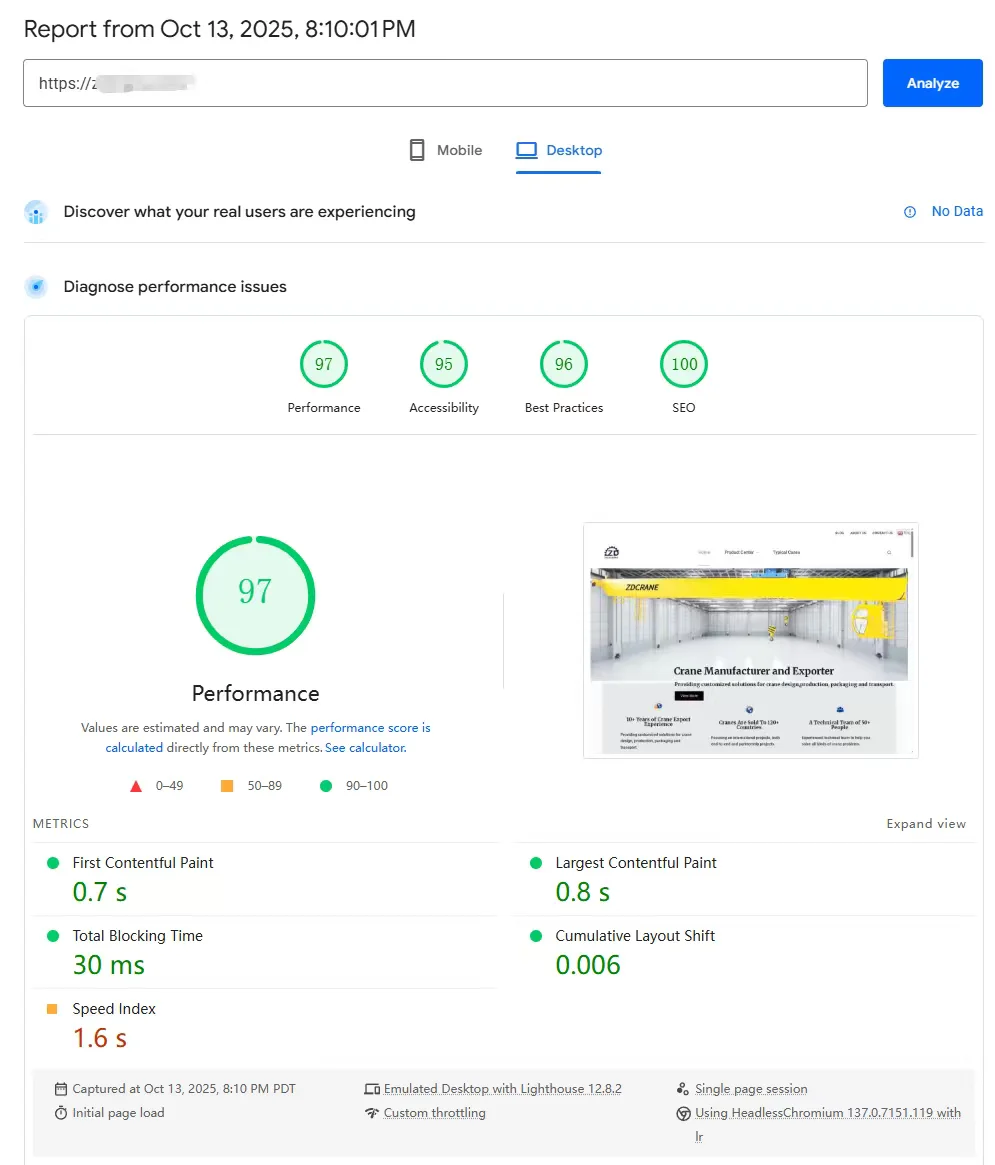
Task: Click the real users experience icon
Action: pos(36,212)
